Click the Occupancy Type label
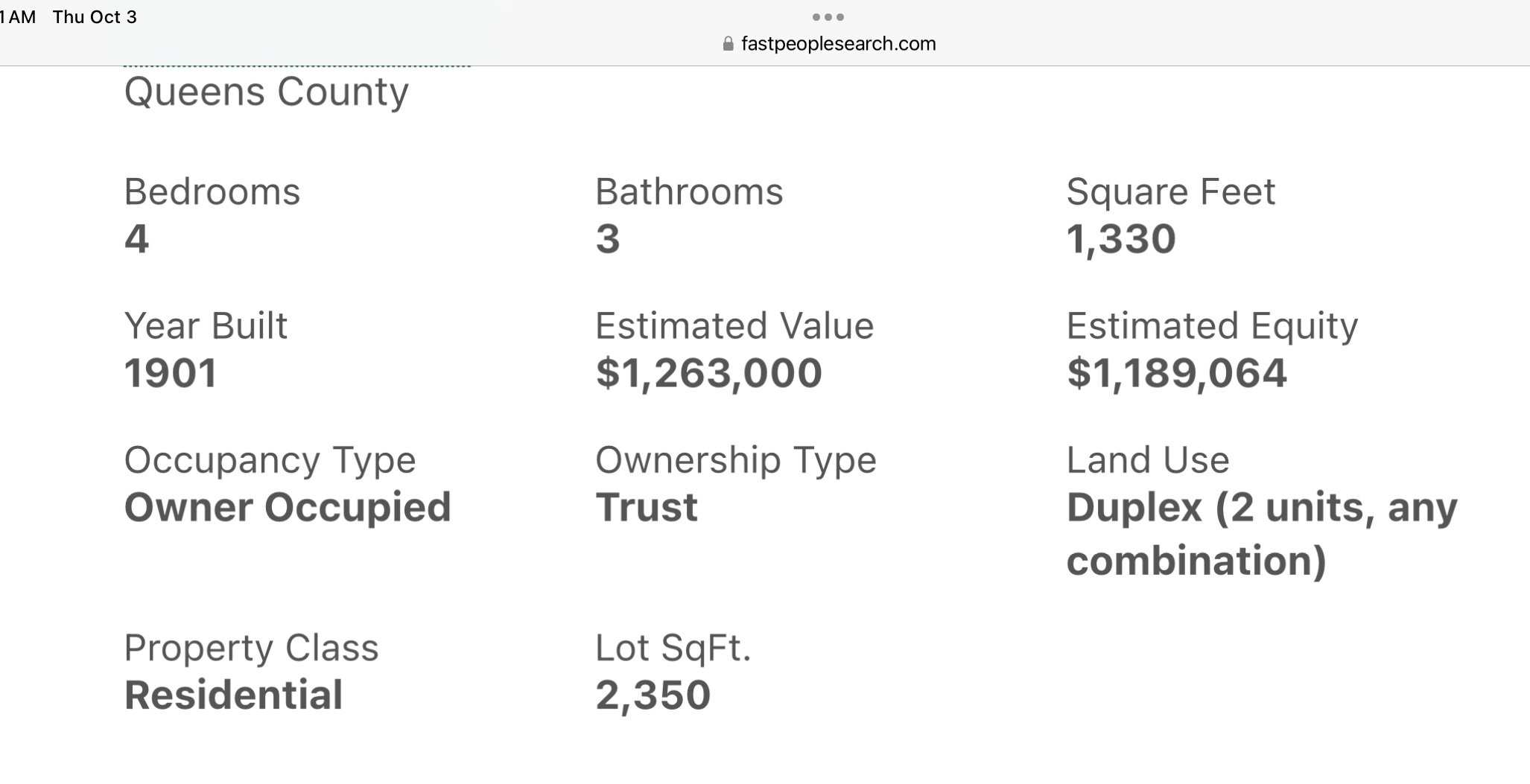The height and width of the screenshot is (784, 1530). (x=270, y=461)
